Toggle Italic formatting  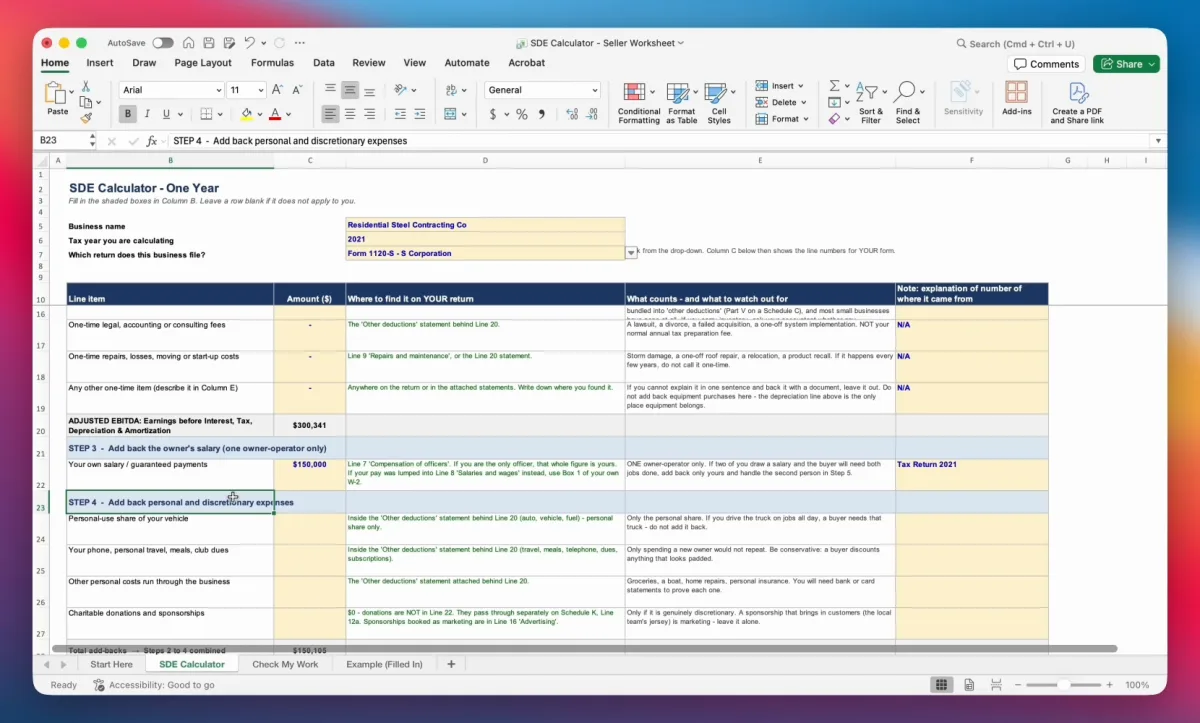tap(146, 114)
